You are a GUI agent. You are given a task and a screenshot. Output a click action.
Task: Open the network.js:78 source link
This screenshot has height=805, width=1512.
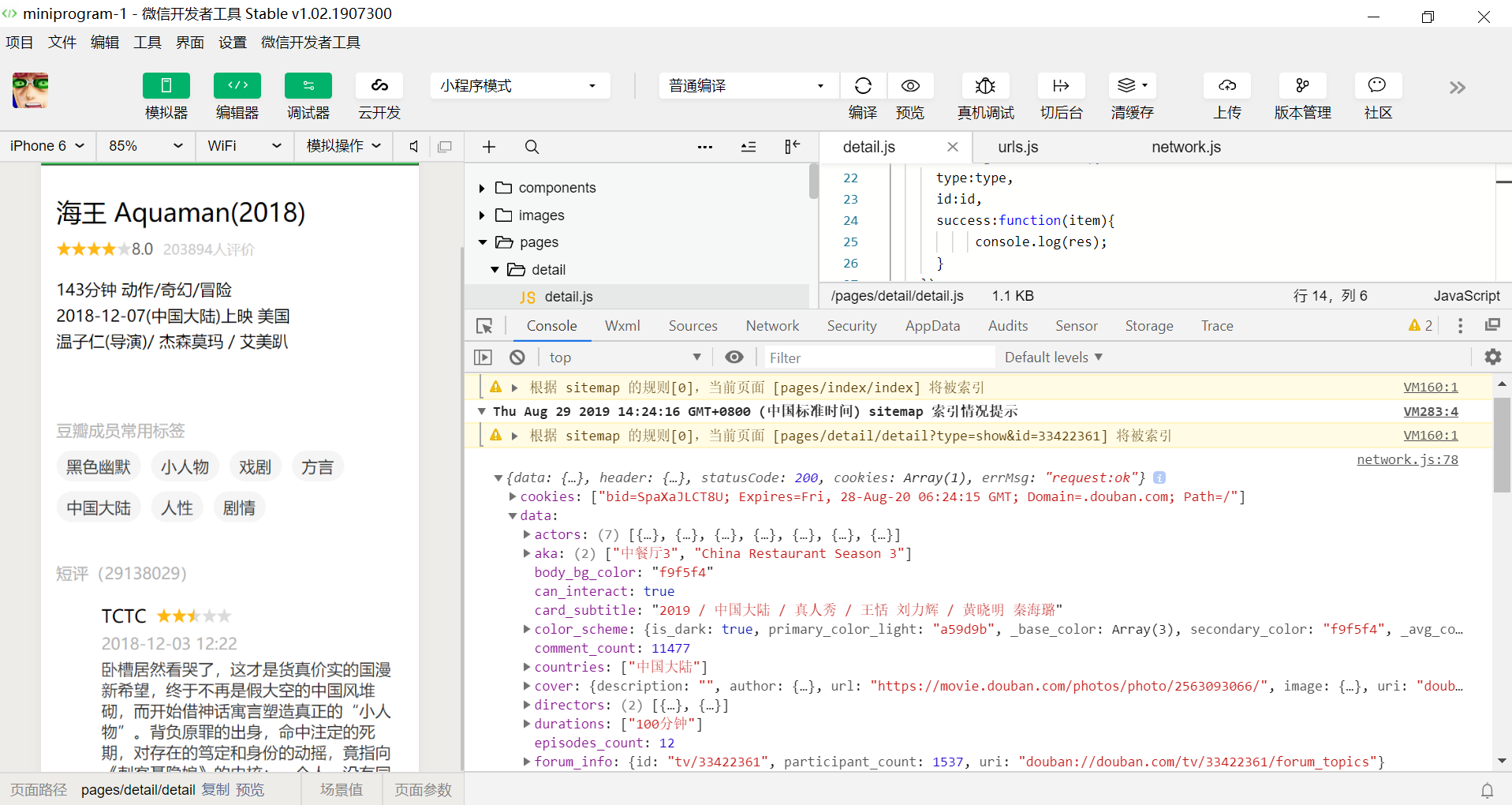1406,459
